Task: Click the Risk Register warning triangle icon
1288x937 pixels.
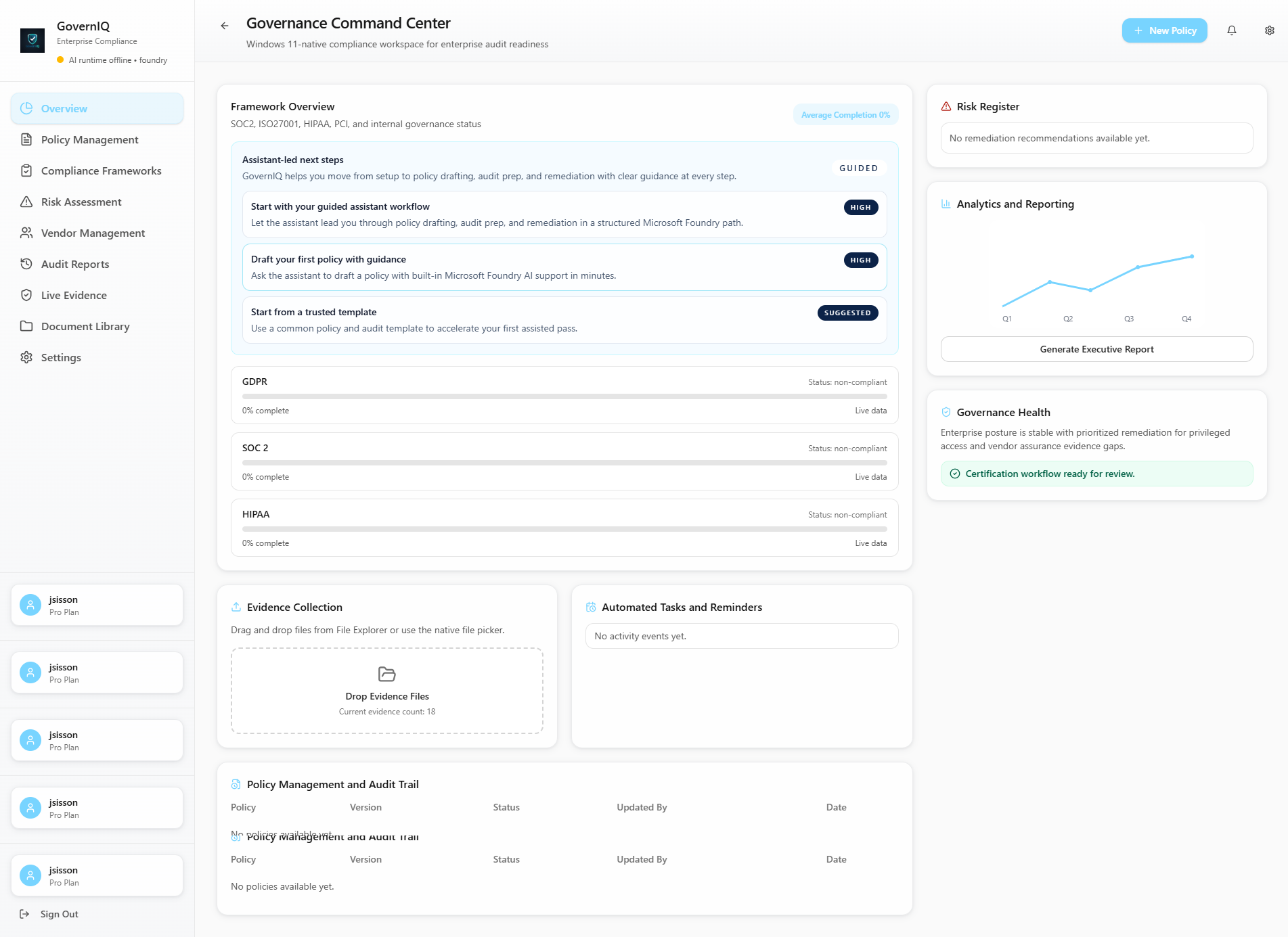Action: tap(946, 106)
